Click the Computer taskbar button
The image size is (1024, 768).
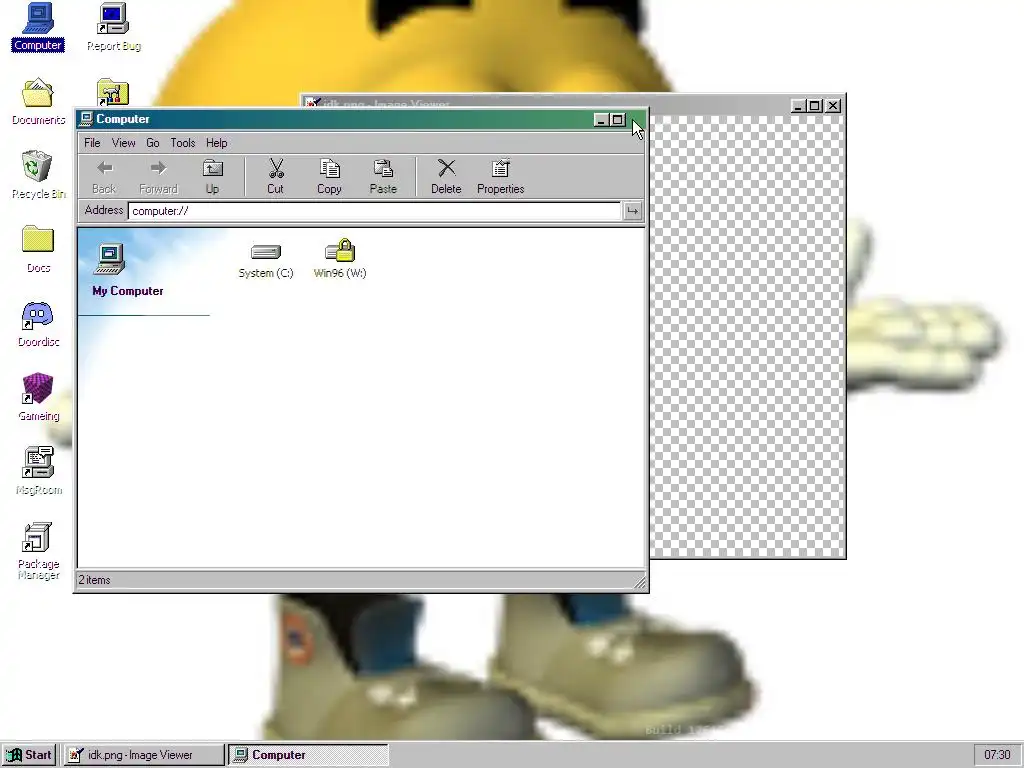pos(308,755)
